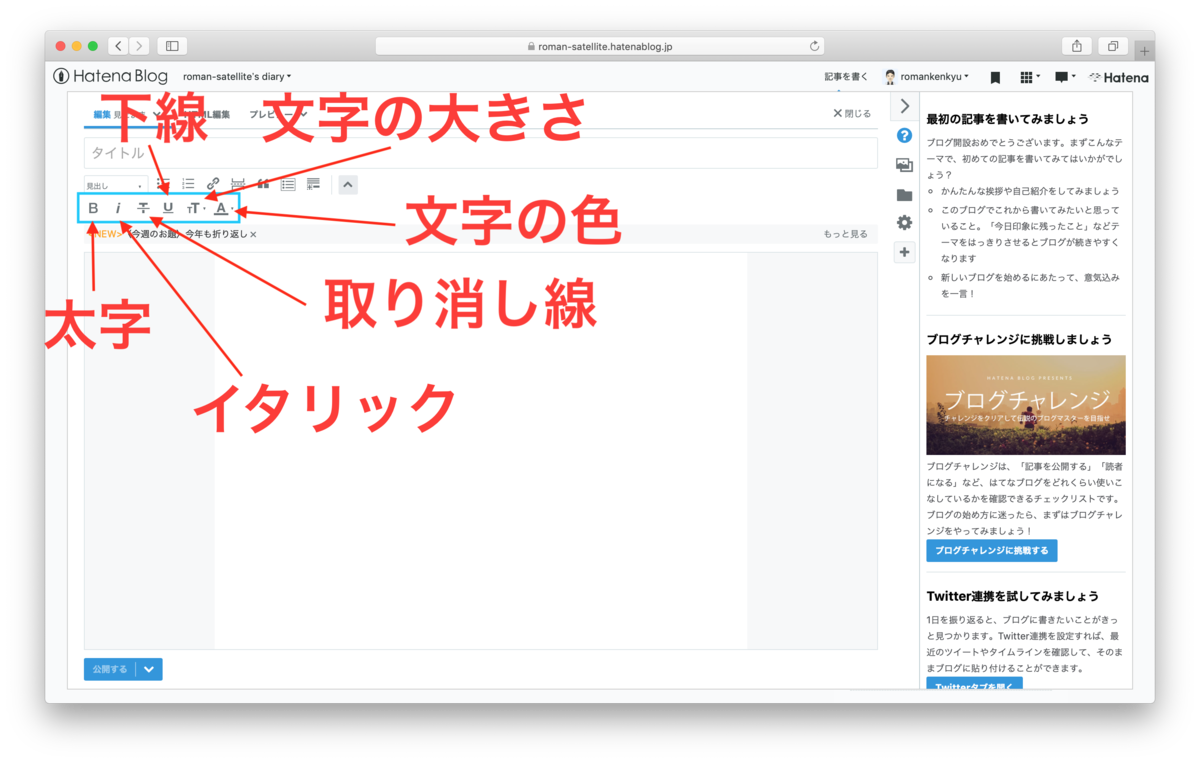Click into the article body editing area
The width and height of the screenshot is (1200, 763).
pyautogui.click(x=480, y=450)
